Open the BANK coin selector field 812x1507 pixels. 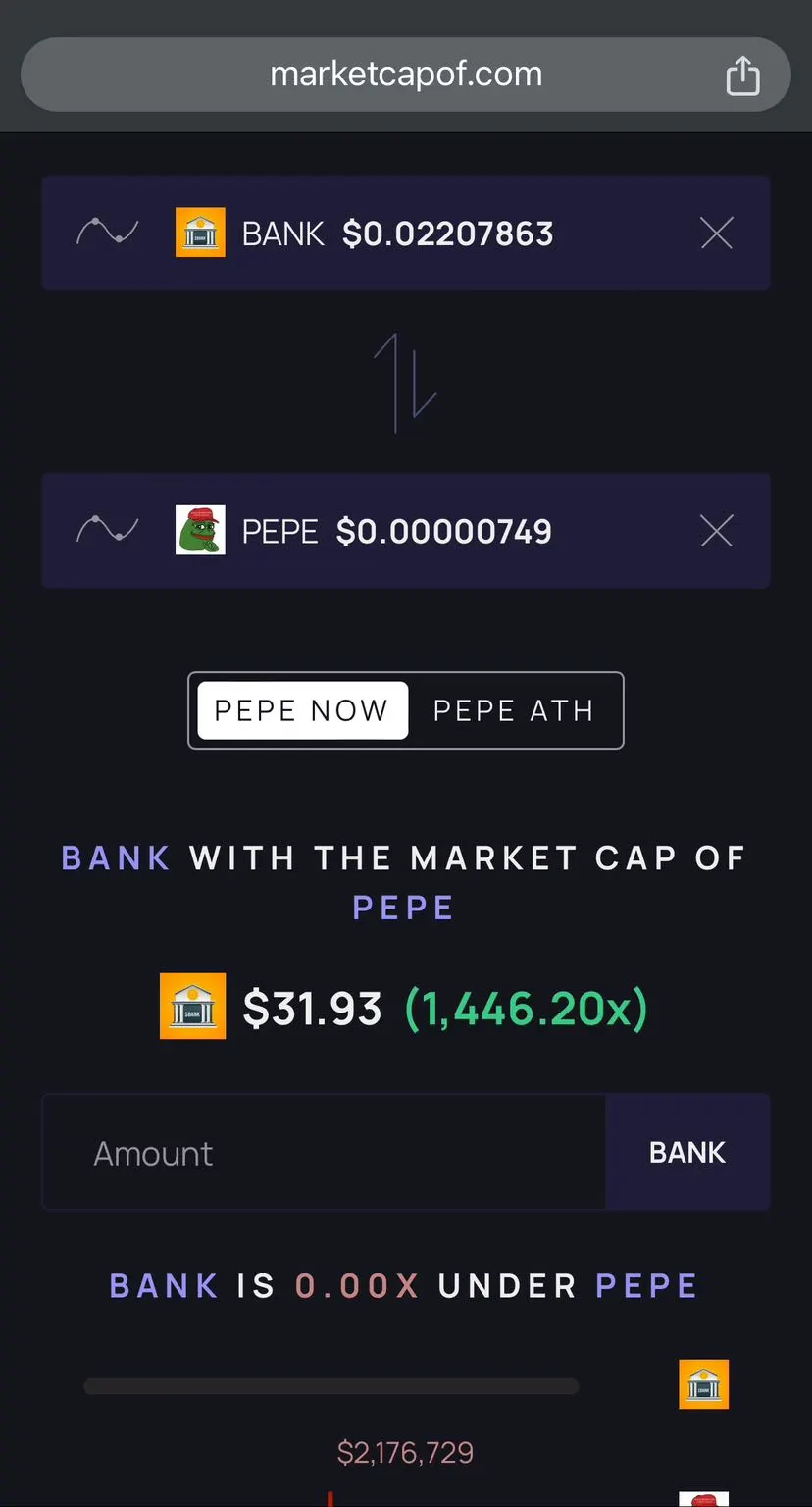(x=406, y=234)
